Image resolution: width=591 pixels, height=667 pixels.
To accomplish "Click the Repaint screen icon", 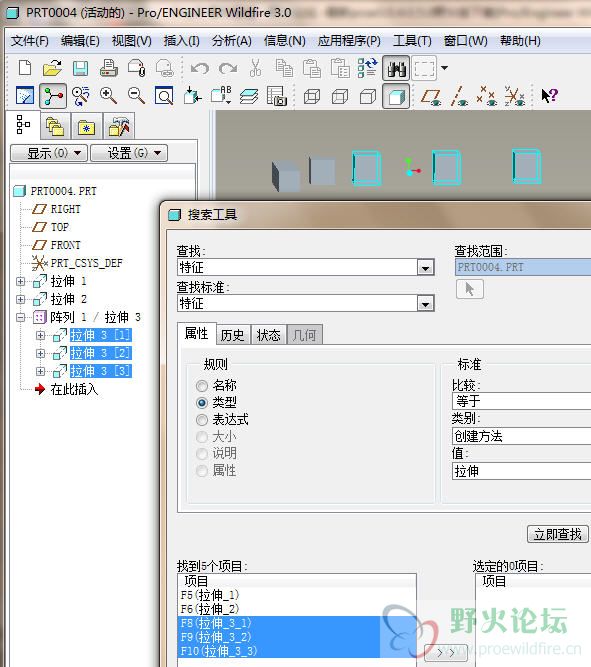I will click(25, 96).
